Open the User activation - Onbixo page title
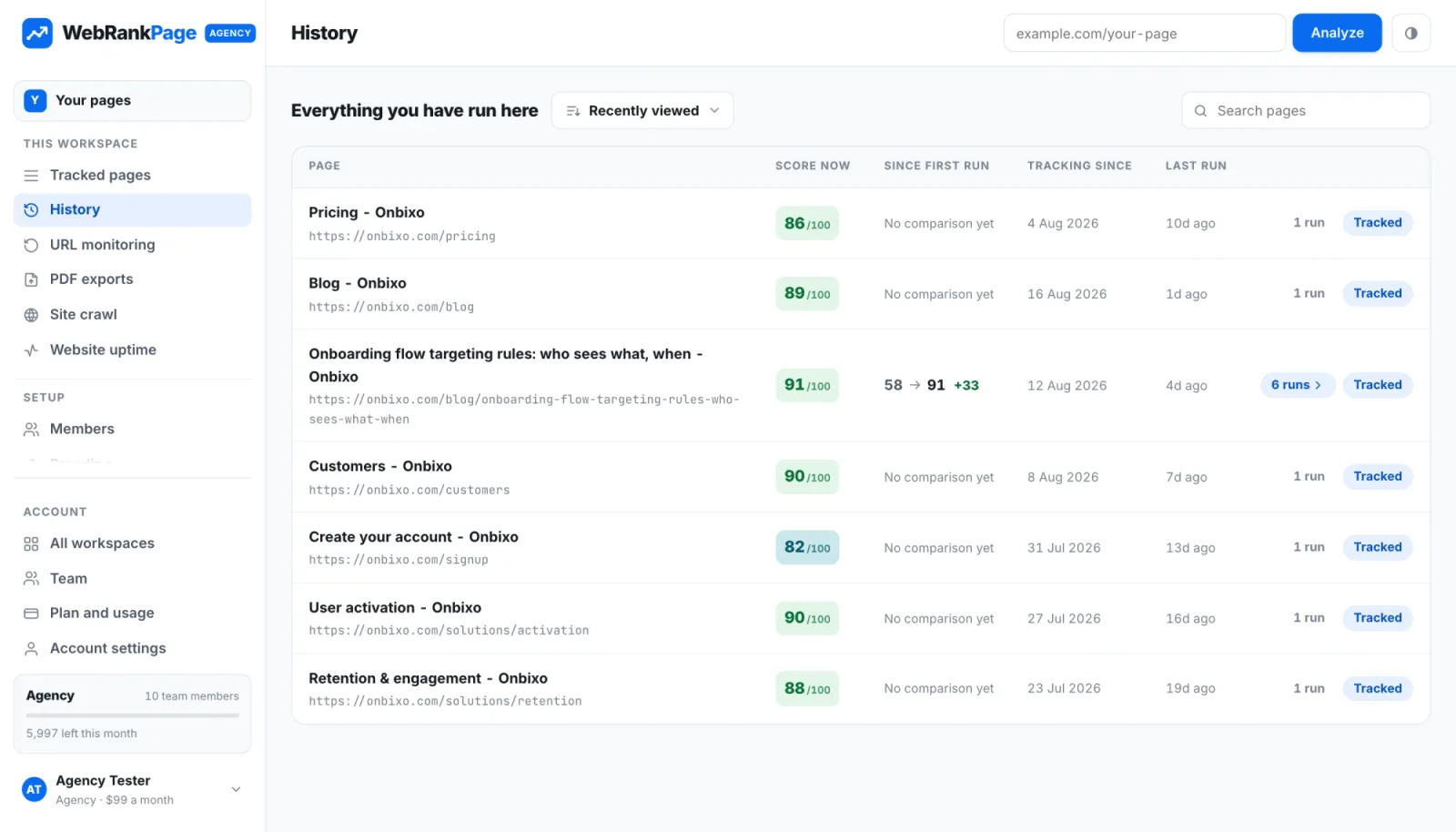 click(395, 607)
